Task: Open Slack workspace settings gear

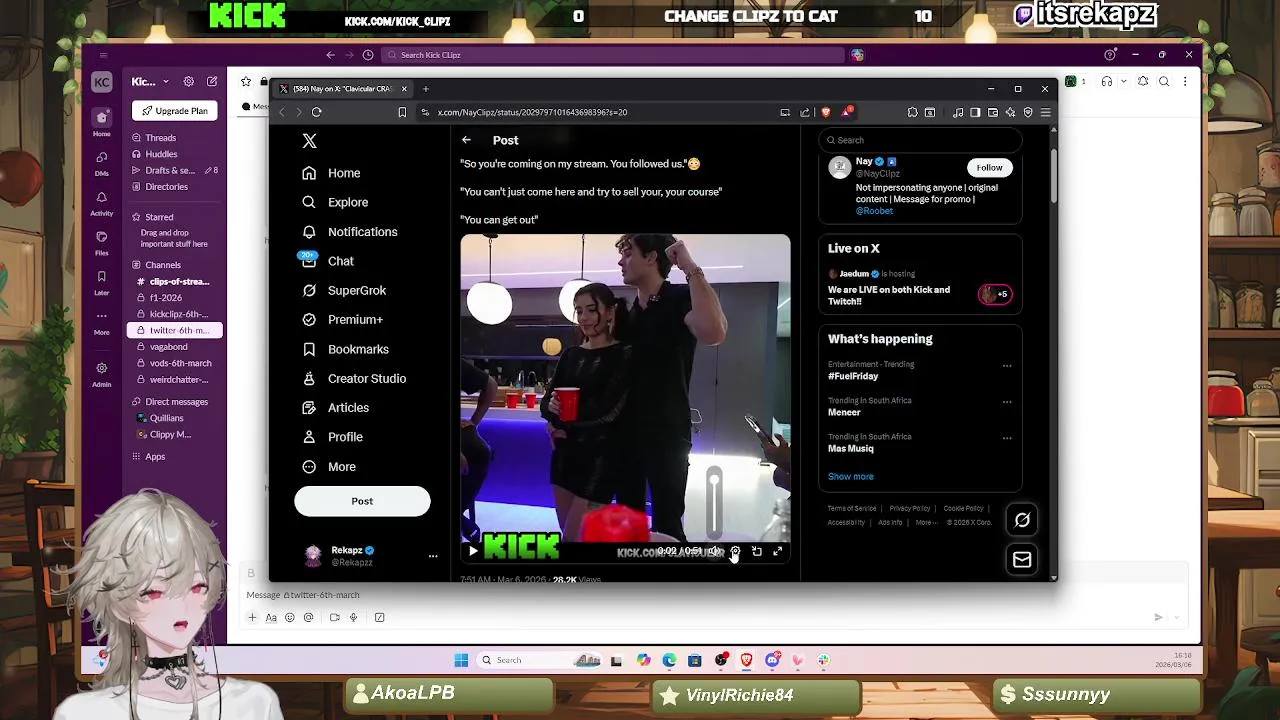Action: coord(188,81)
